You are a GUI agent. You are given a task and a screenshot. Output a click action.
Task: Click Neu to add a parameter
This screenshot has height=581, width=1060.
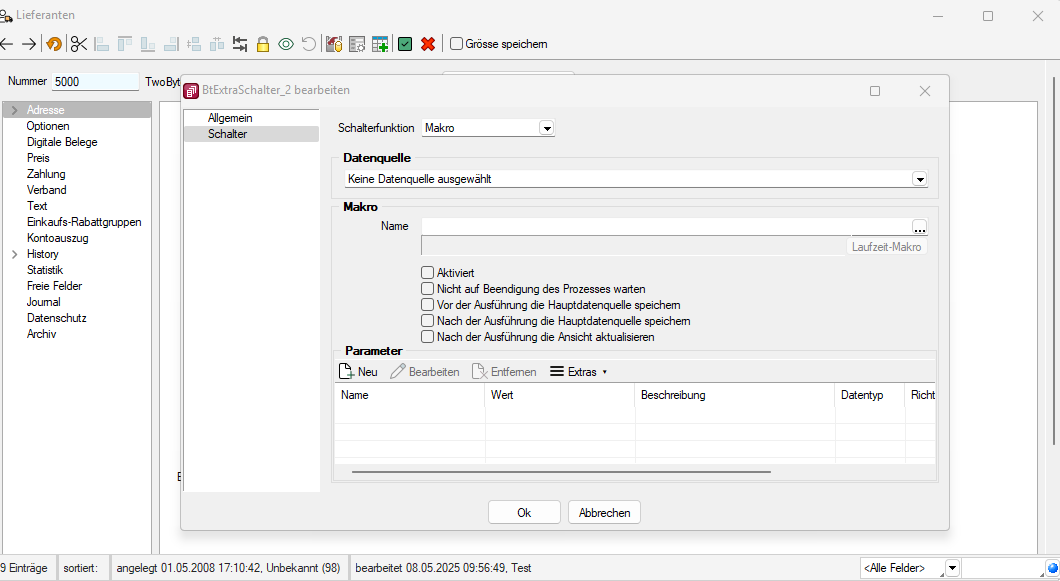359,372
